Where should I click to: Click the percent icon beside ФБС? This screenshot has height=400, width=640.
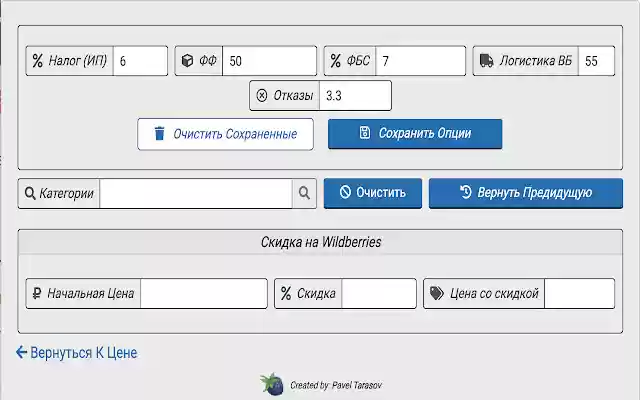336,61
